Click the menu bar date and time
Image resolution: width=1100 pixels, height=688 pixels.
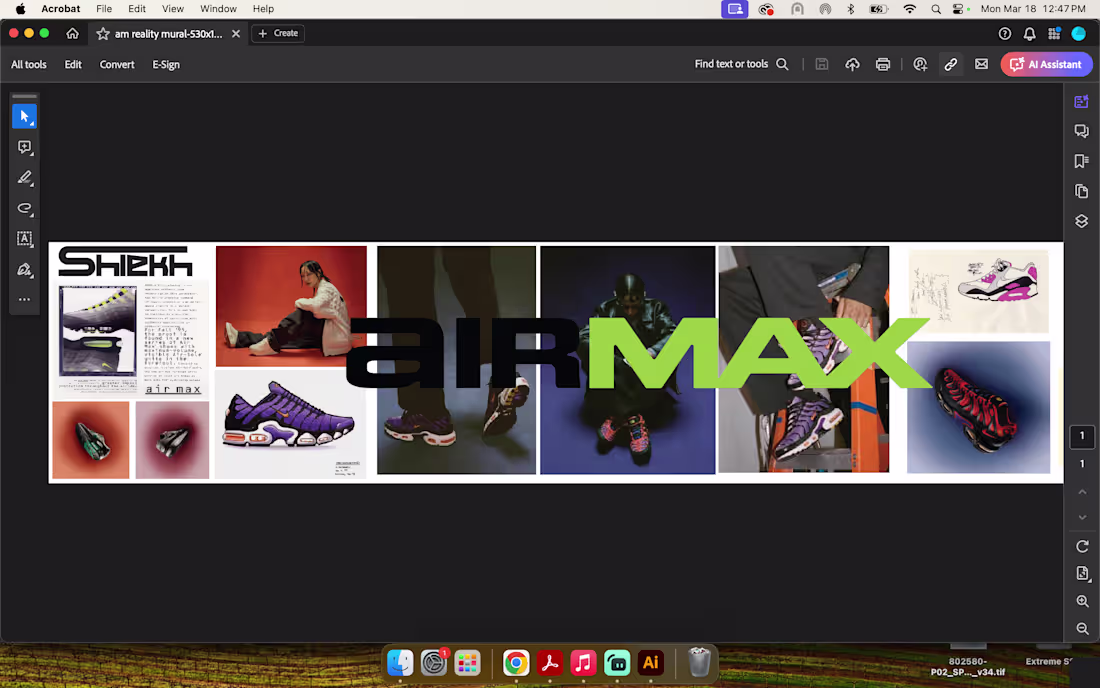1033,9
